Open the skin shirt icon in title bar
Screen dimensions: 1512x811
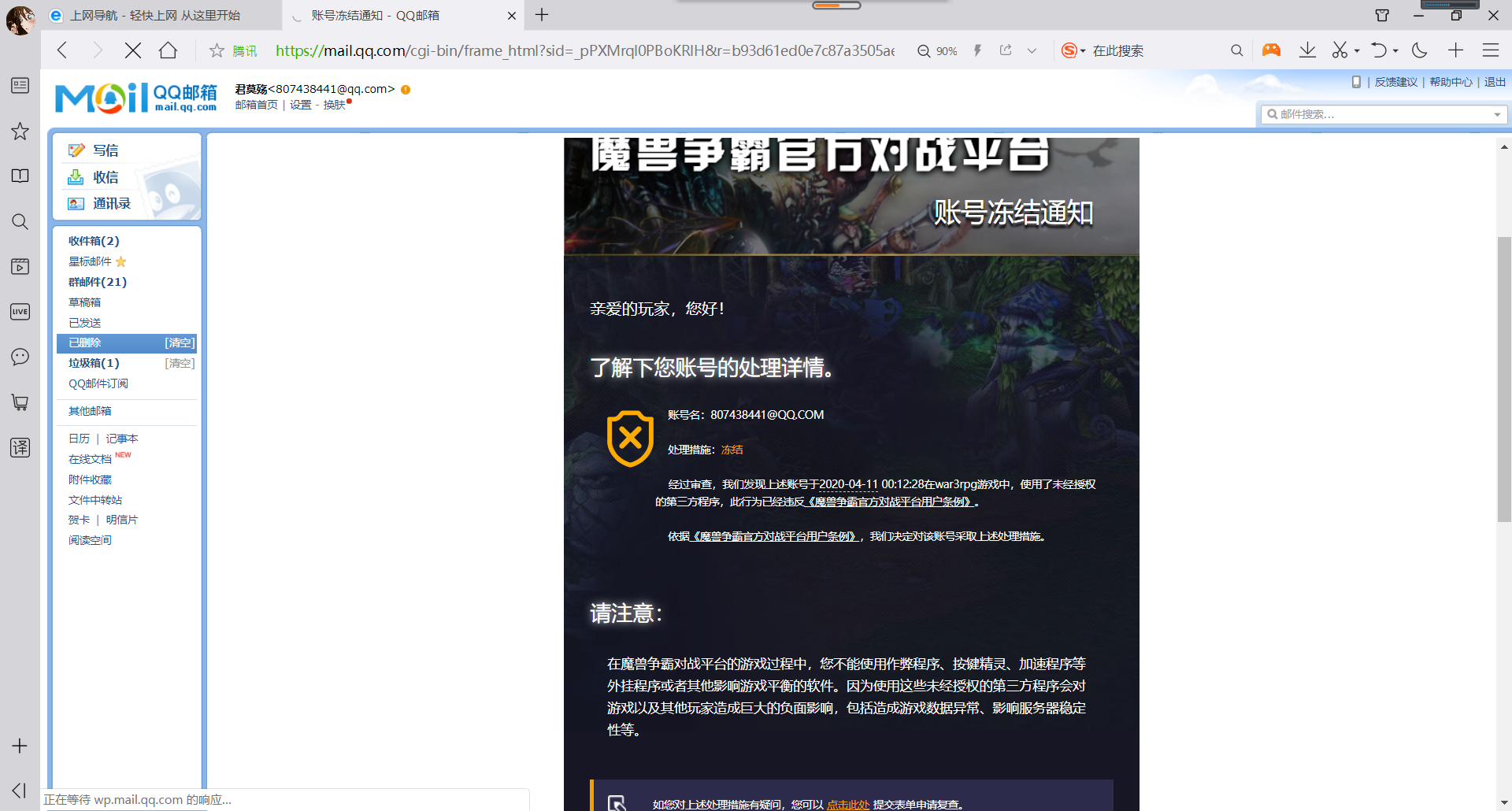(1382, 15)
